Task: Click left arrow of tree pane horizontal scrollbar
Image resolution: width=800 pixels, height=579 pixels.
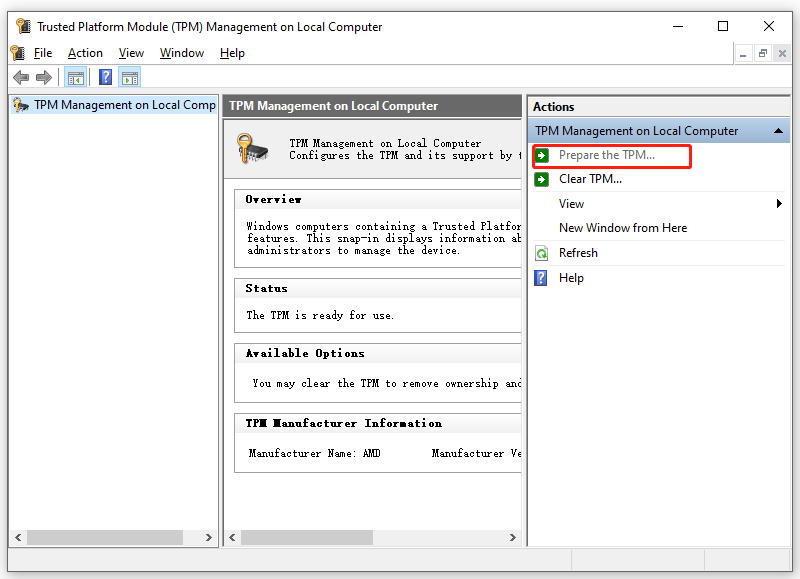Action: coord(18,537)
